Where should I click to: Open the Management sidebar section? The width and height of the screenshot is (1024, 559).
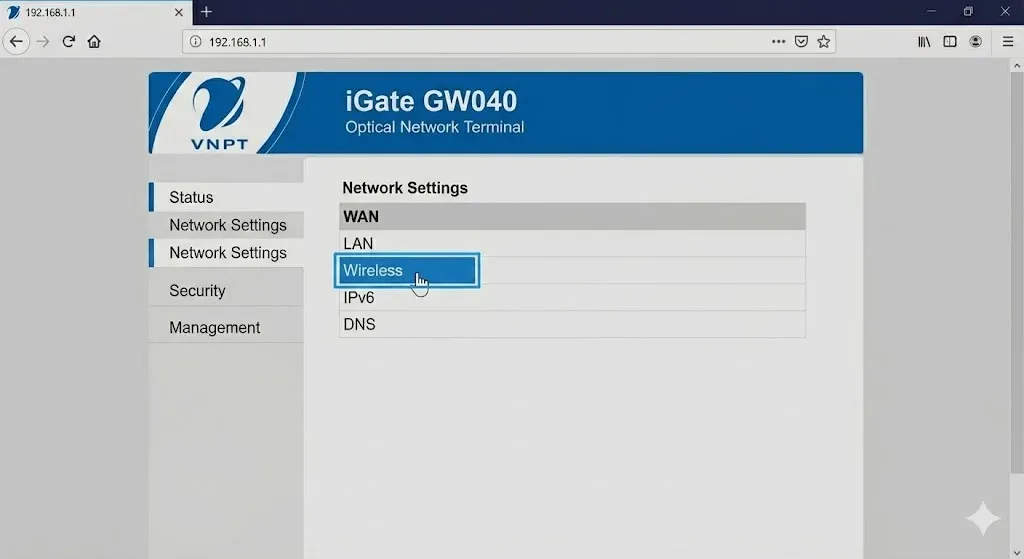pos(227,327)
